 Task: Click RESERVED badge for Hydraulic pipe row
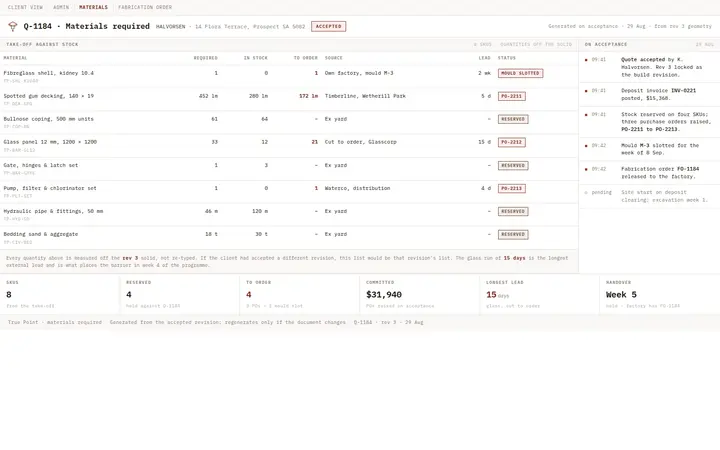tap(513, 211)
